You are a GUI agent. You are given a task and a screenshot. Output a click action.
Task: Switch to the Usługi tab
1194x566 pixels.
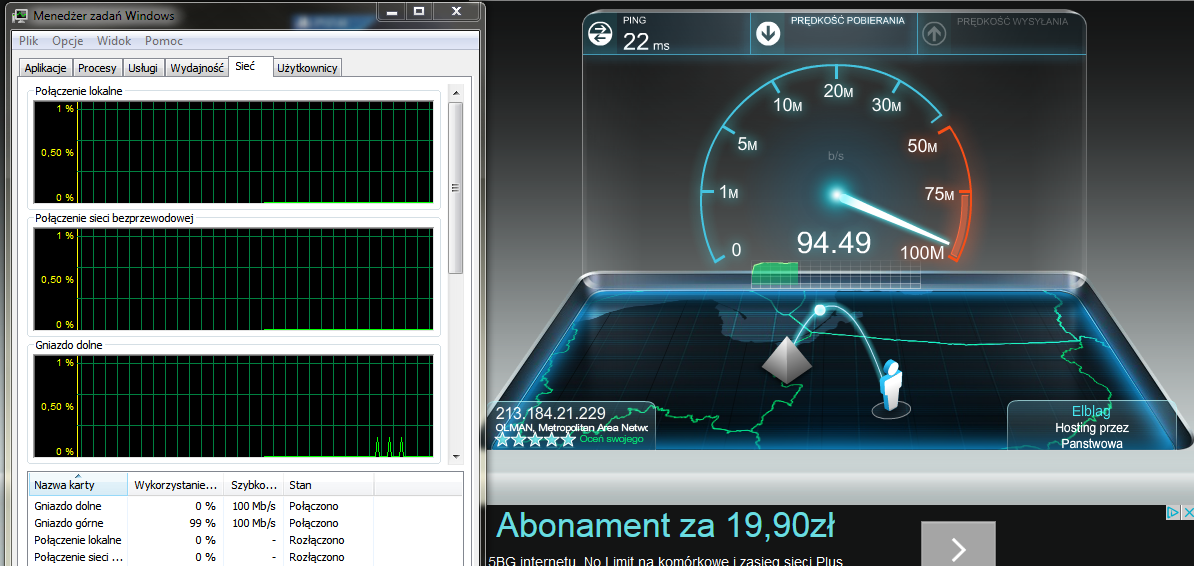click(143, 68)
